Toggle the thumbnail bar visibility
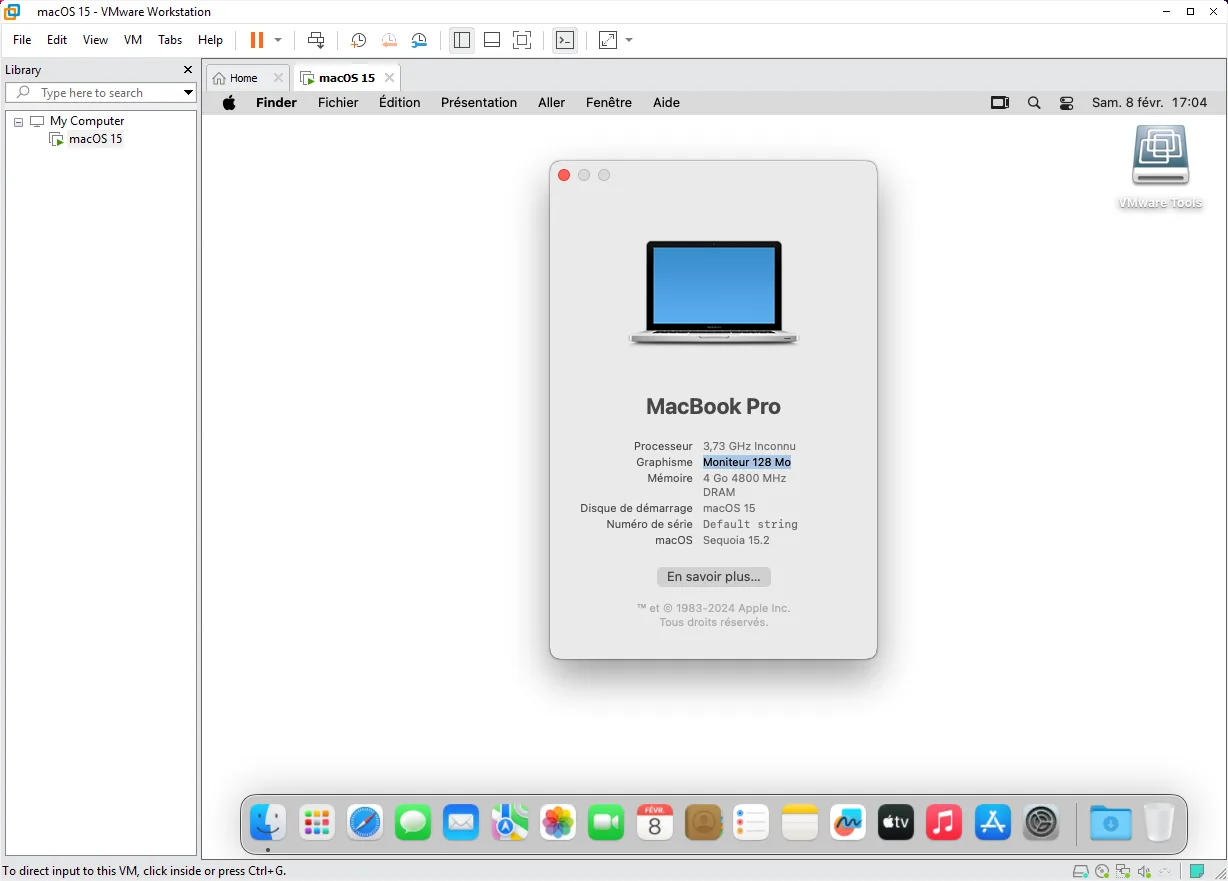 [x=491, y=40]
